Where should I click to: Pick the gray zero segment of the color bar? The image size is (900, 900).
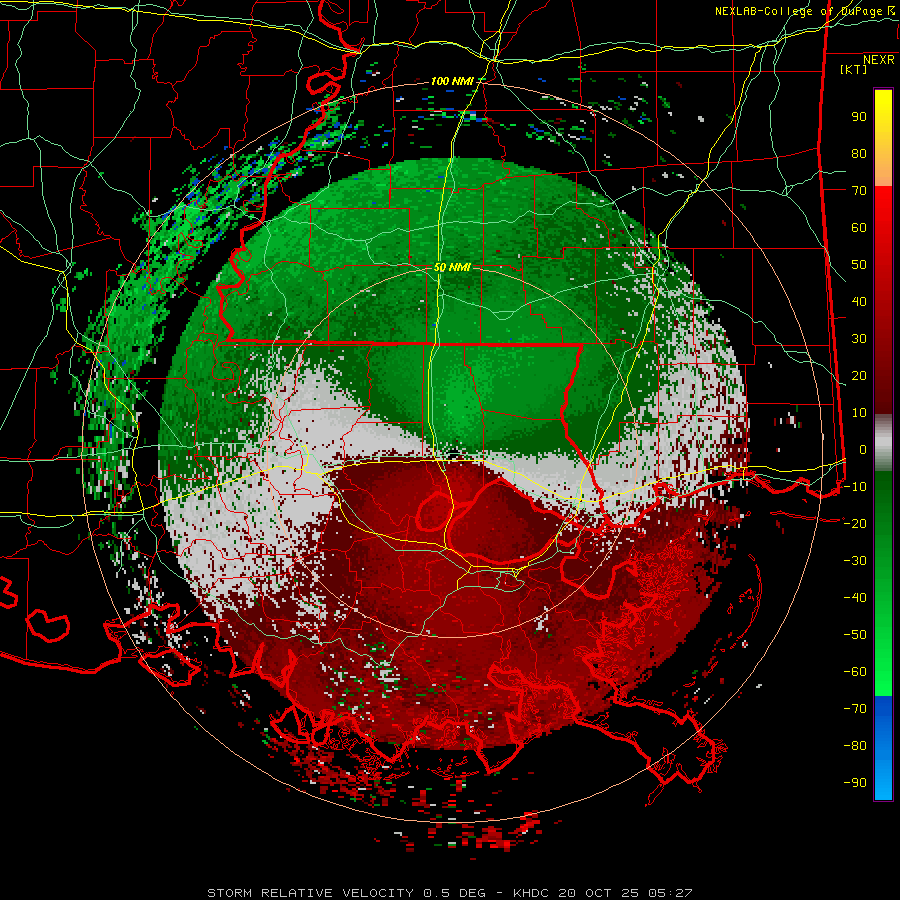point(883,445)
